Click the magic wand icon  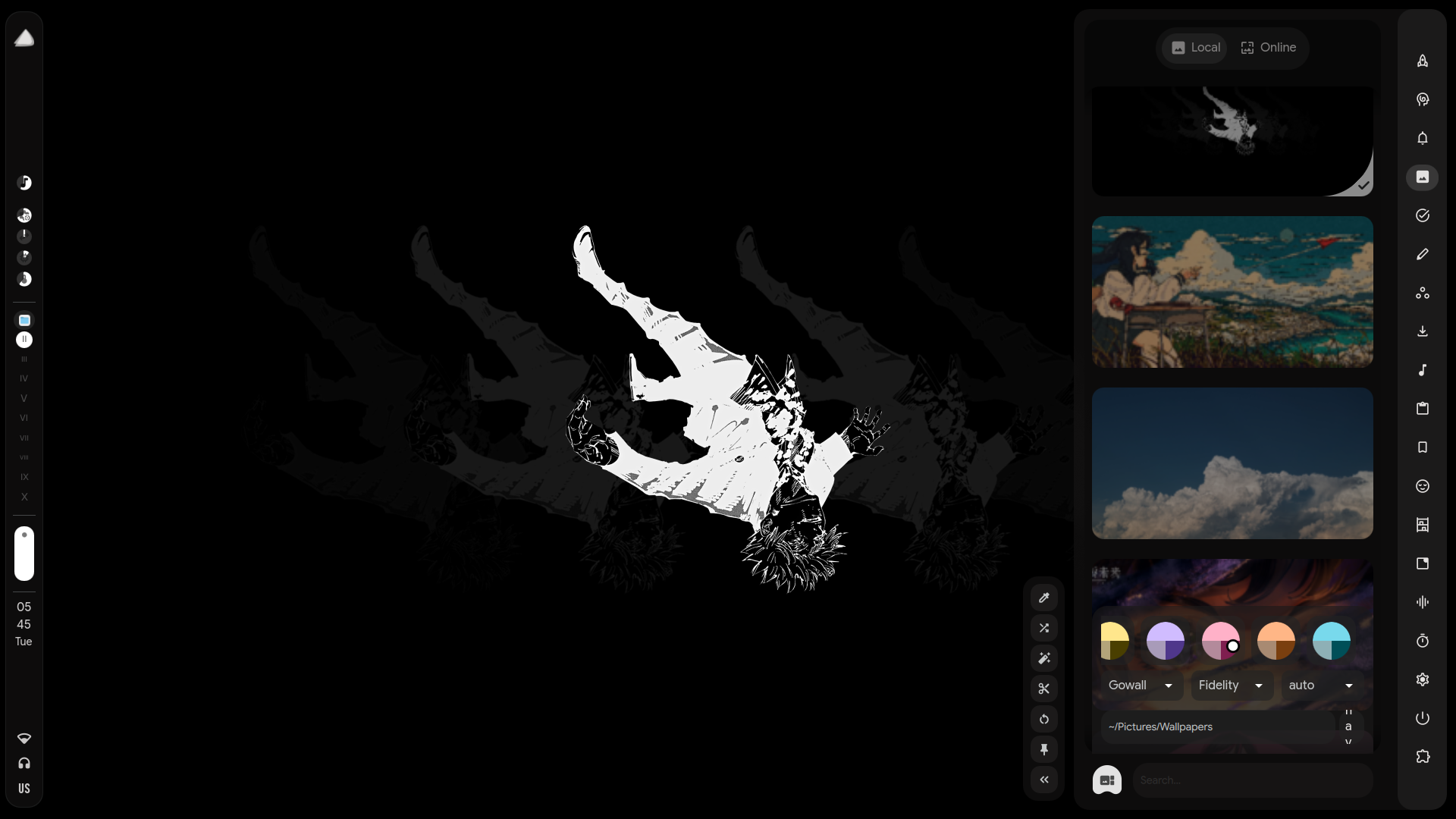pyautogui.click(x=1044, y=658)
